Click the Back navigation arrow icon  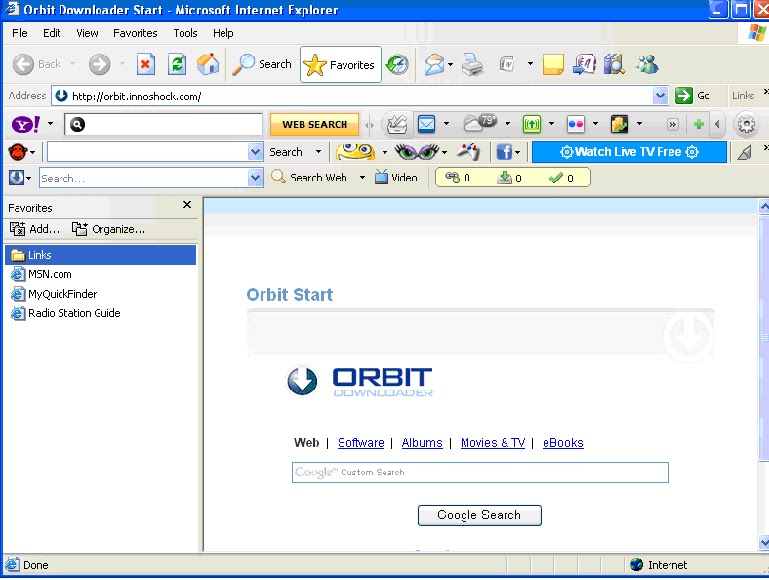click(23, 64)
